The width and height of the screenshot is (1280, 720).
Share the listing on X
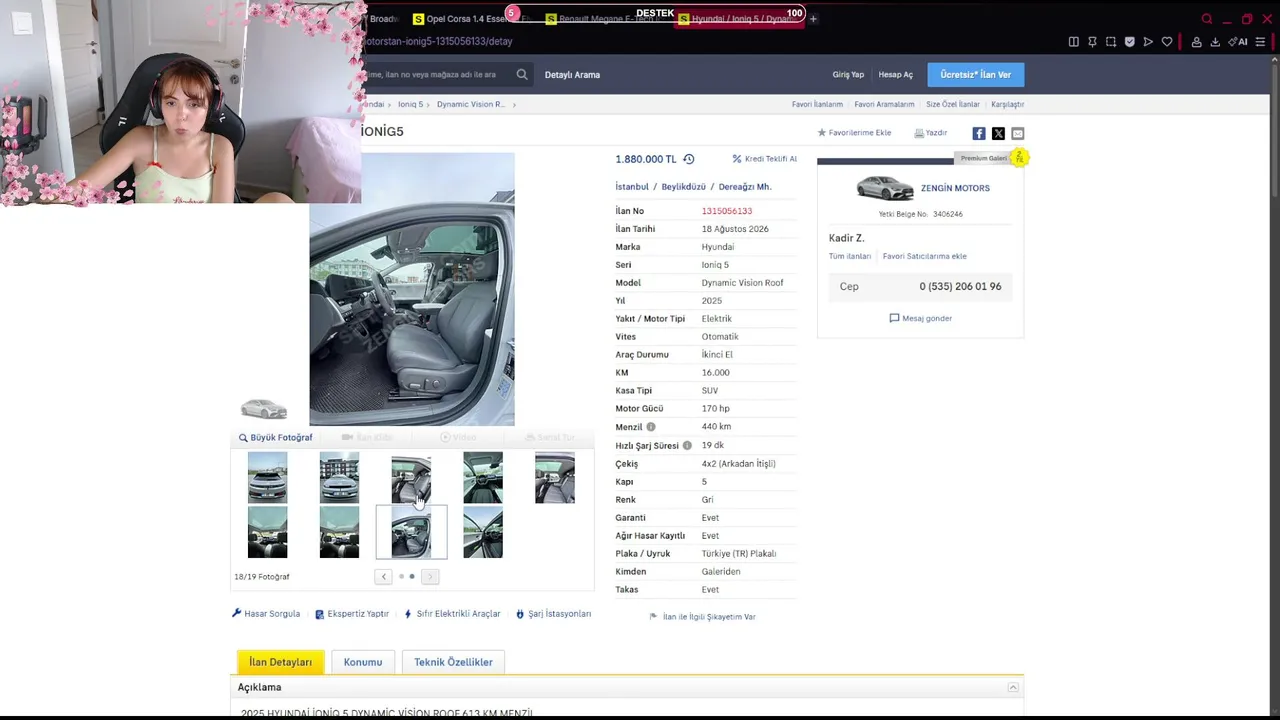point(998,133)
